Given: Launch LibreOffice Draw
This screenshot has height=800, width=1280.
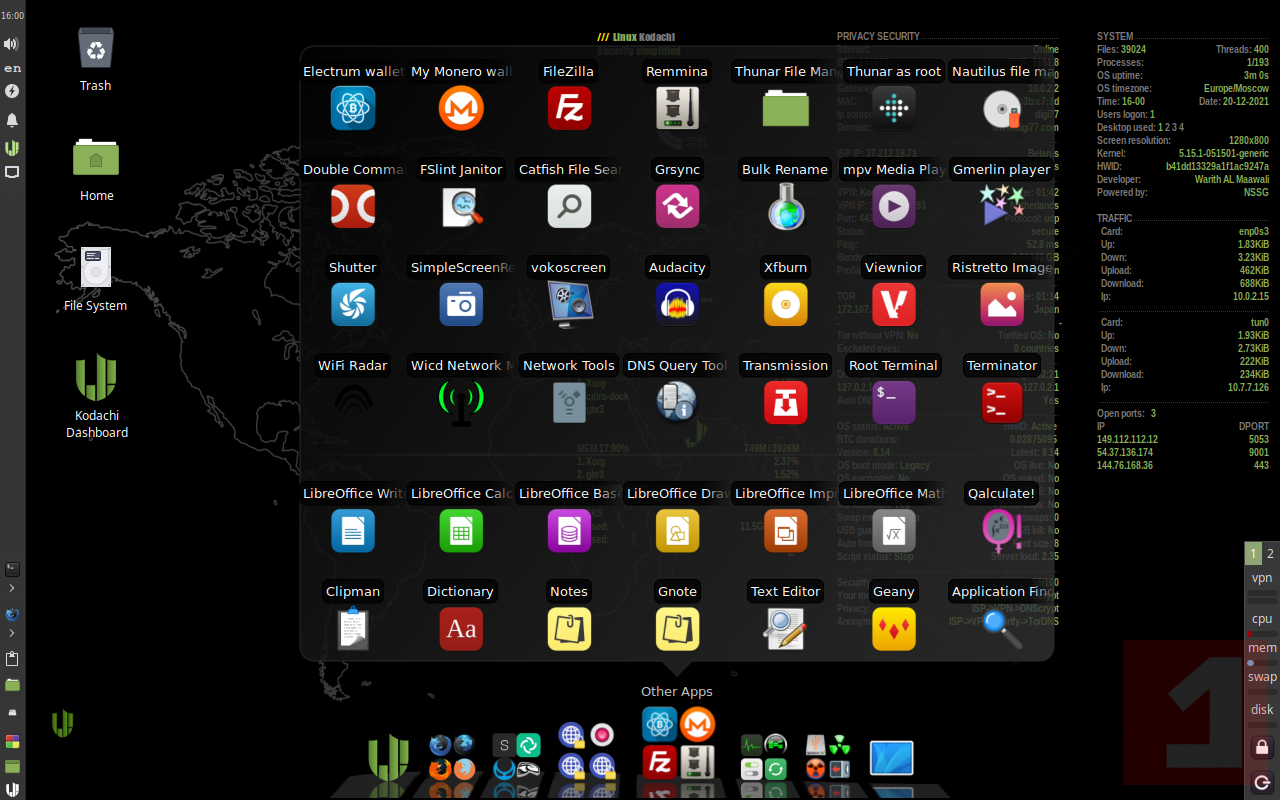Looking at the screenshot, I should [x=677, y=530].
